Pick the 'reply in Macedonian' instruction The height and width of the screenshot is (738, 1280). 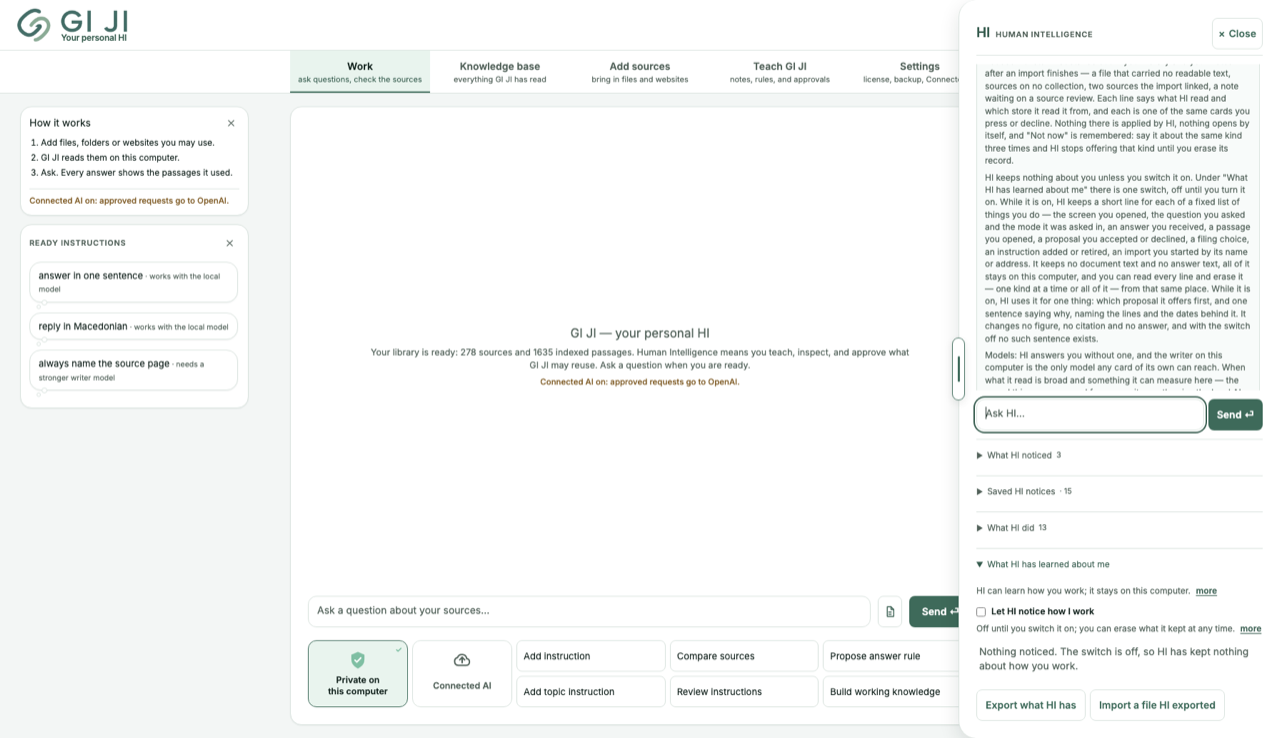[134, 326]
